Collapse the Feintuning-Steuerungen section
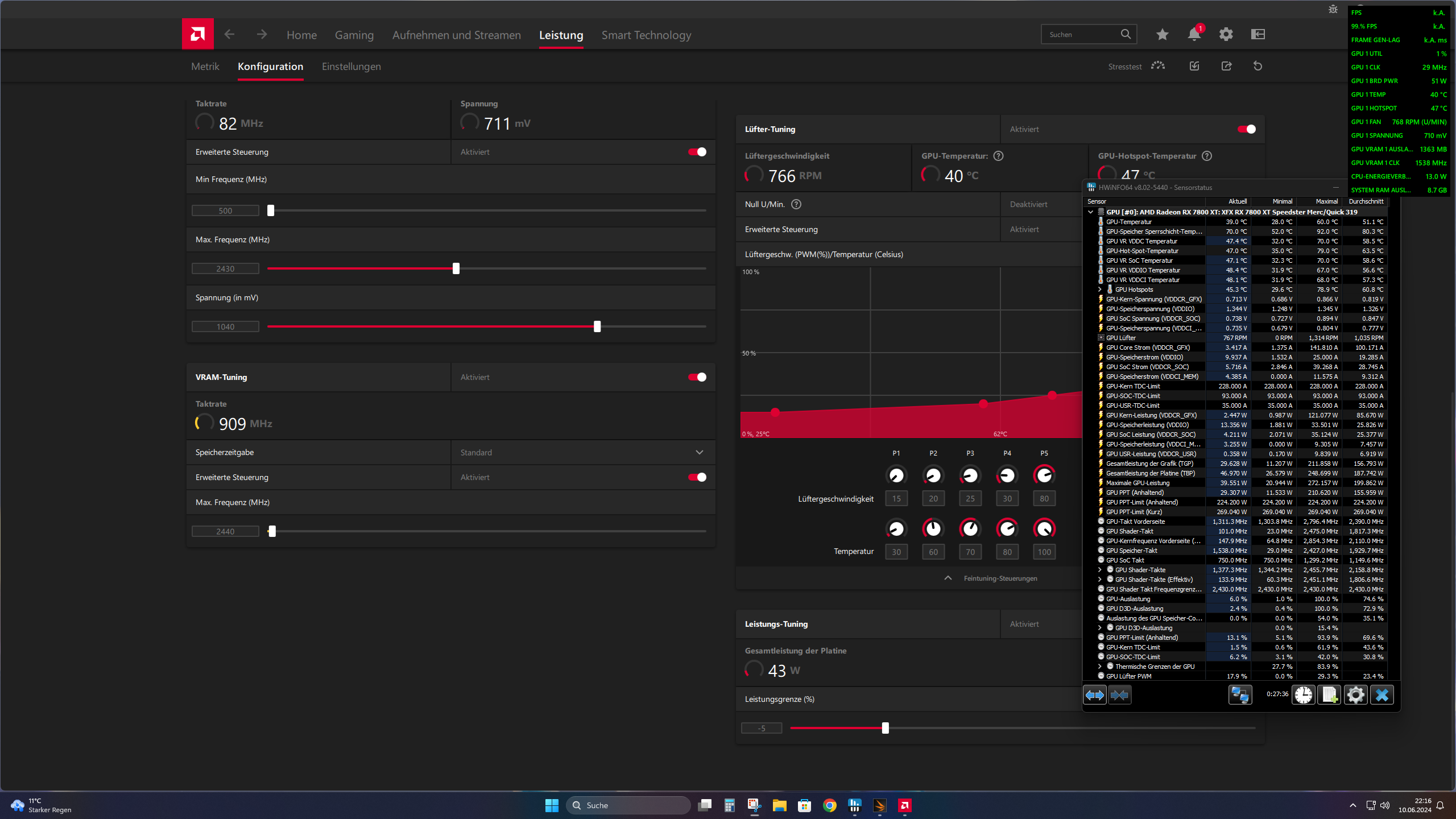This screenshot has width=1456, height=819. (x=948, y=578)
